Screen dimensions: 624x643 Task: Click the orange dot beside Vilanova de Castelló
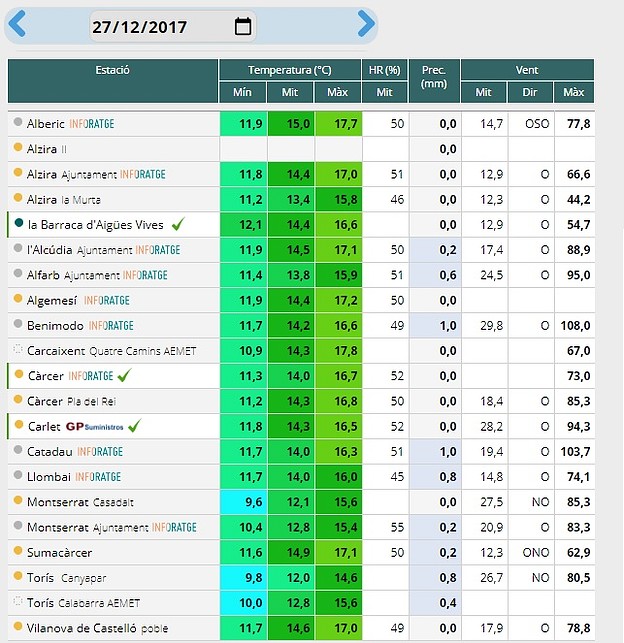(x=18, y=626)
